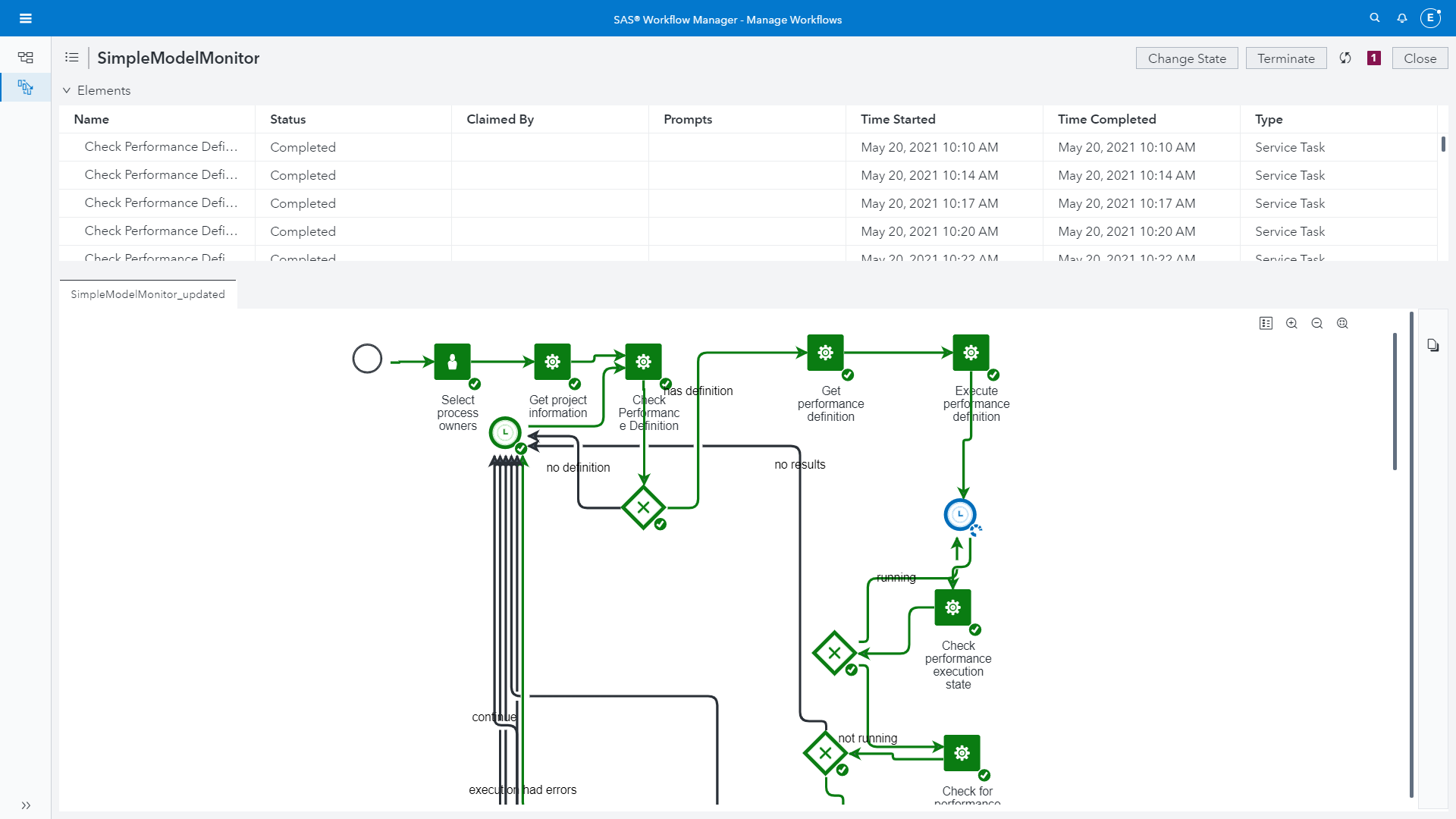The height and width of the screenshot is (819, 1456).
Task: Collapse the Elements section
Action: pos(67,90)
